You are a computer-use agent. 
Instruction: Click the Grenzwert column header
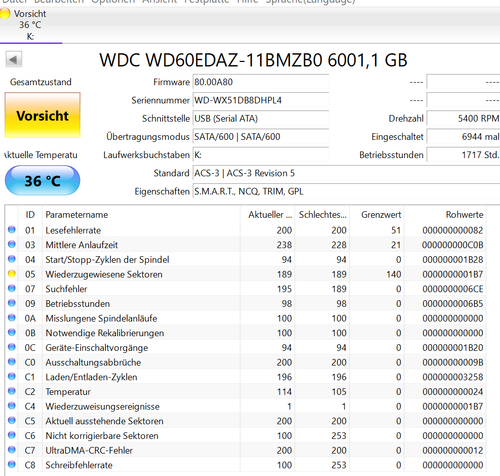377,215
